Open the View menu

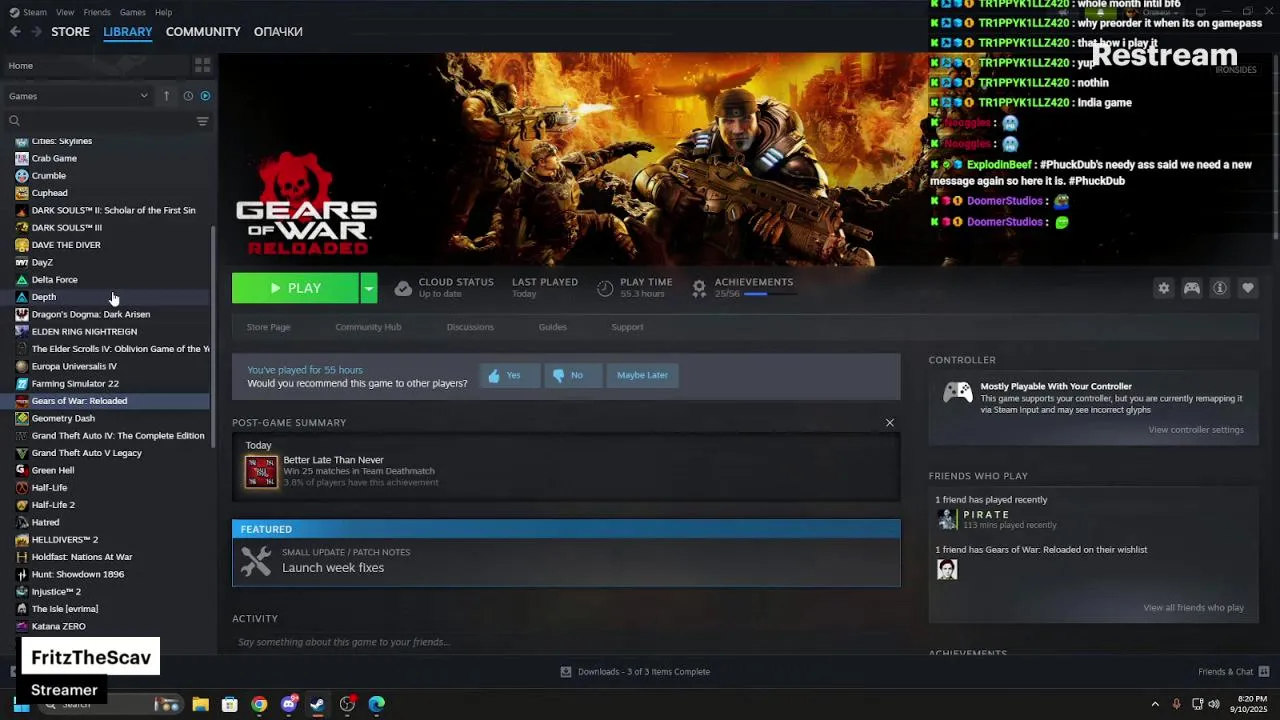click(x=65, y=12)
